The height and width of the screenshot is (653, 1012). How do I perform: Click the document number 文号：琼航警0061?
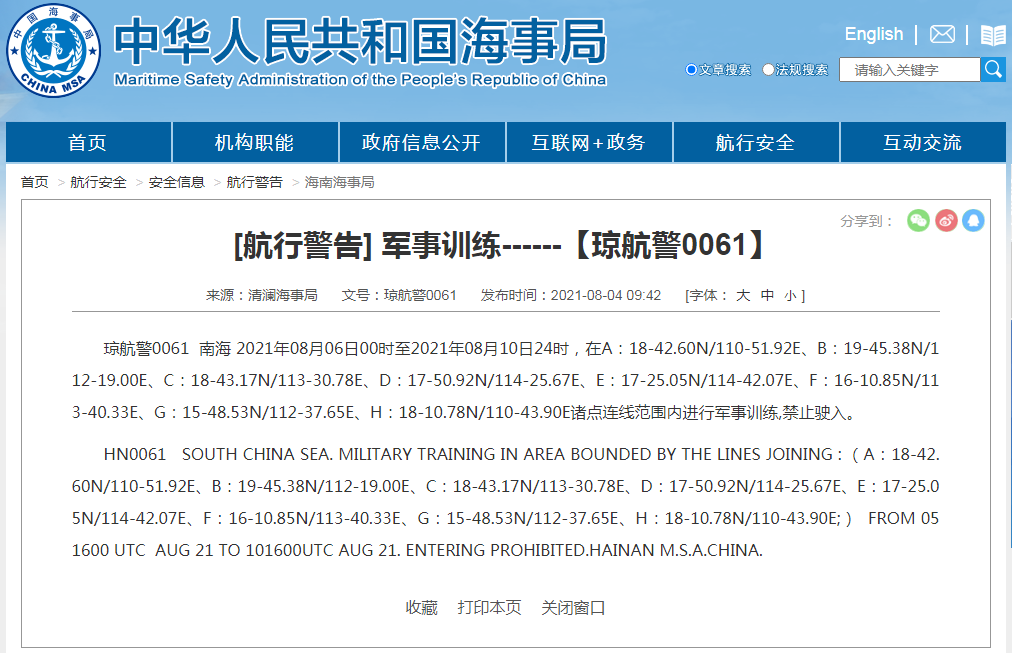click(399, 296)
